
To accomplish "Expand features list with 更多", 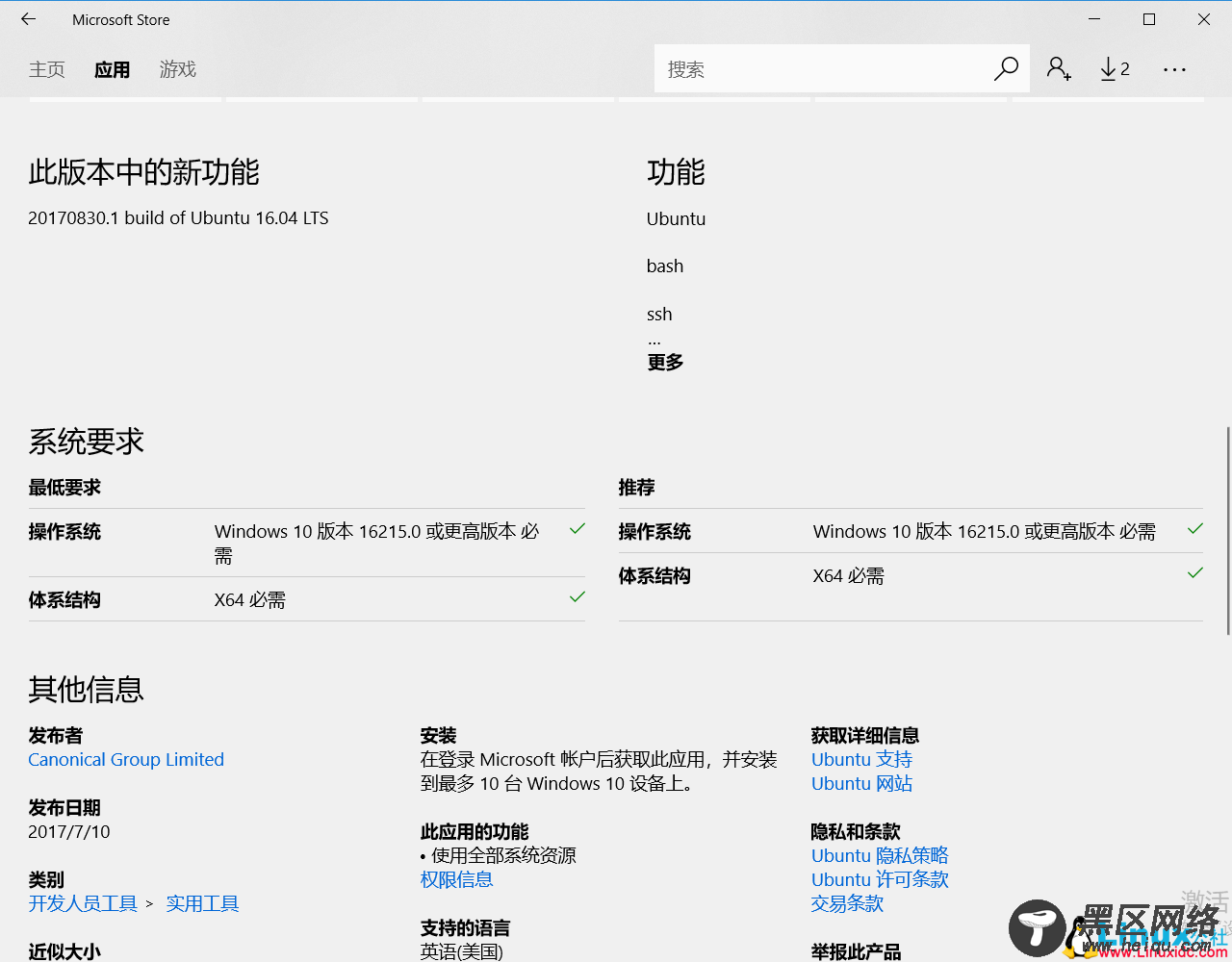I will coord(665,363).
